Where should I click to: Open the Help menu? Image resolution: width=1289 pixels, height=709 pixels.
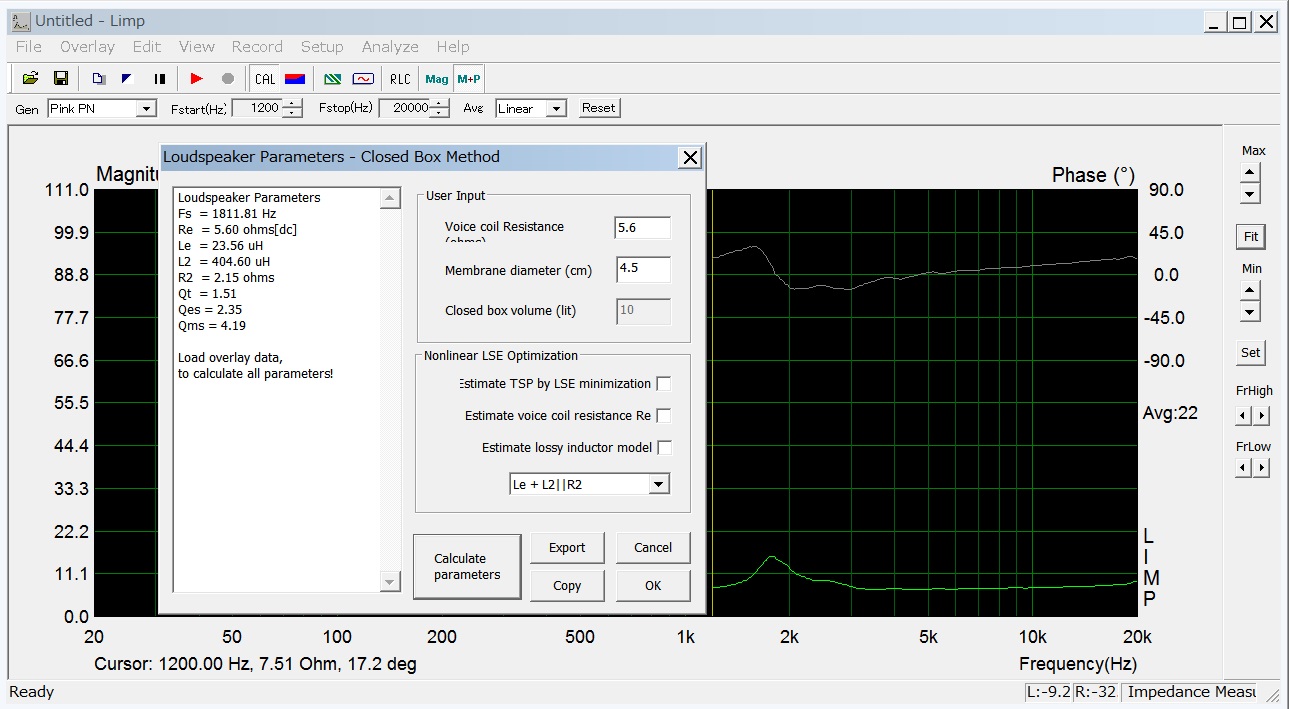coord(453,46)
